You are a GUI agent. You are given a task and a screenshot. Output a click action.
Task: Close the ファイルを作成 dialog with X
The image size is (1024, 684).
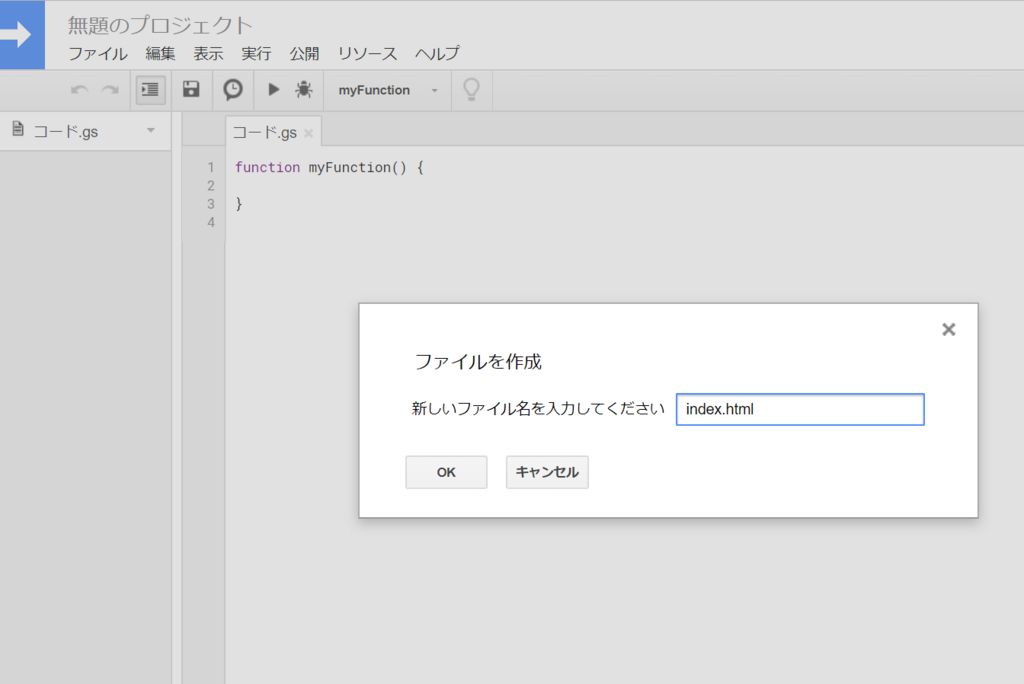point(949,329)
